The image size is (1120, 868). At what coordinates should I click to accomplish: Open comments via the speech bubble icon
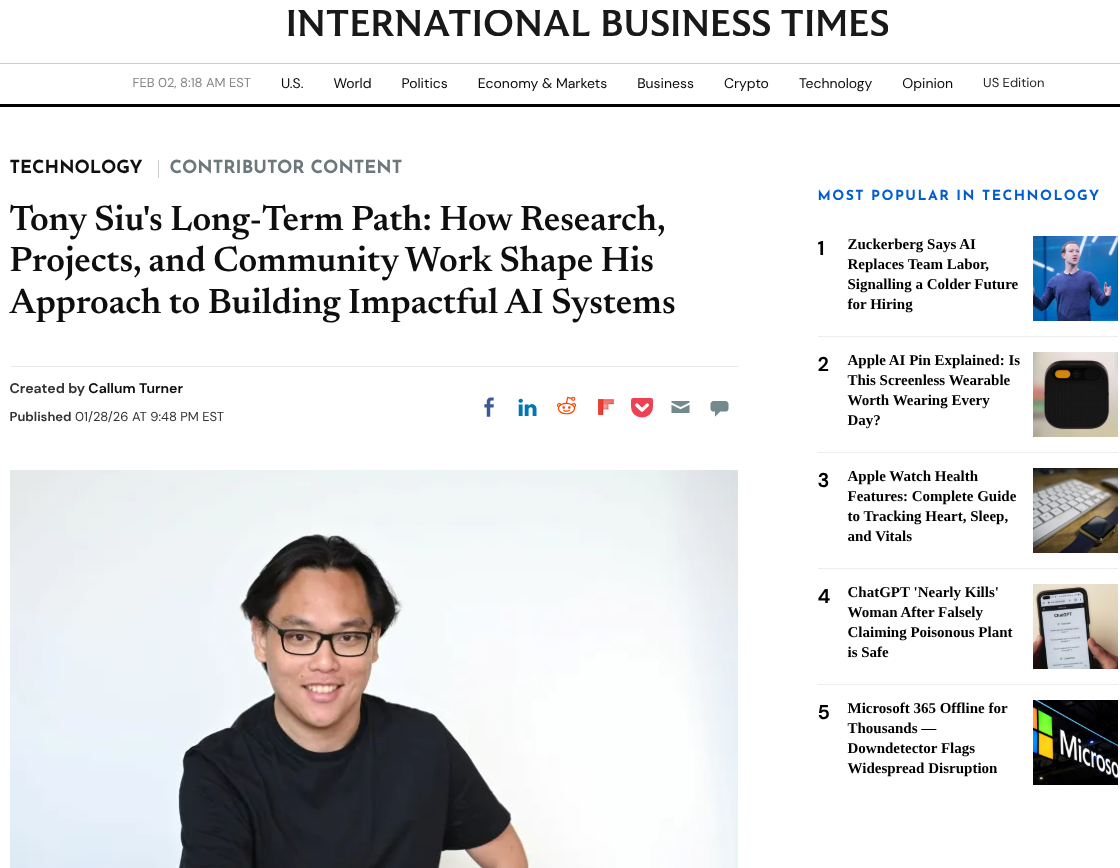(719, 407)
